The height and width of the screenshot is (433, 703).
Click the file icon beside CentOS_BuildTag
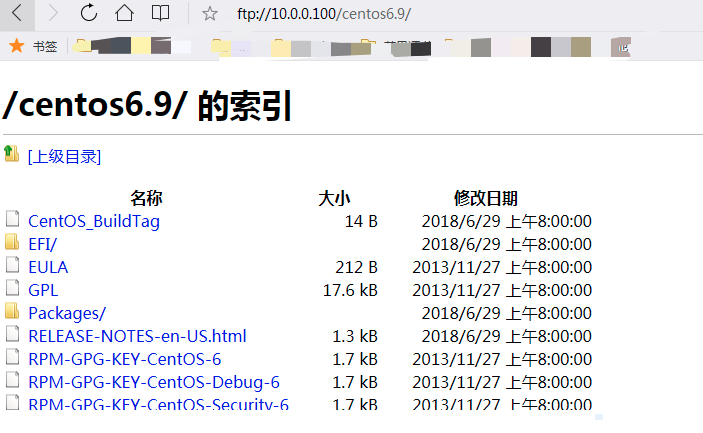point(12,219)
